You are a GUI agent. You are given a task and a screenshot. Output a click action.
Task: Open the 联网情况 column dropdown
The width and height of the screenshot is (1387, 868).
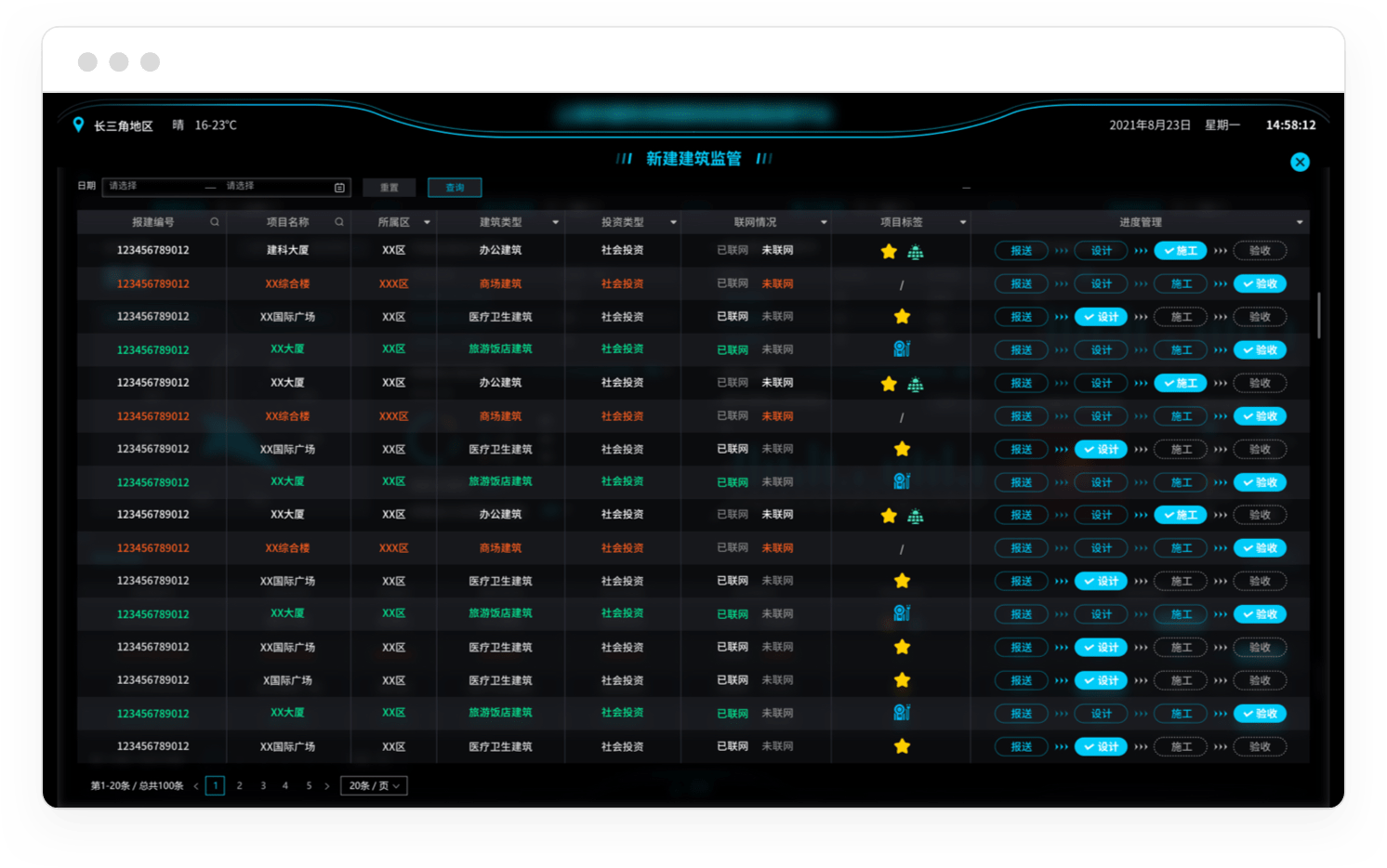[823, 222]
